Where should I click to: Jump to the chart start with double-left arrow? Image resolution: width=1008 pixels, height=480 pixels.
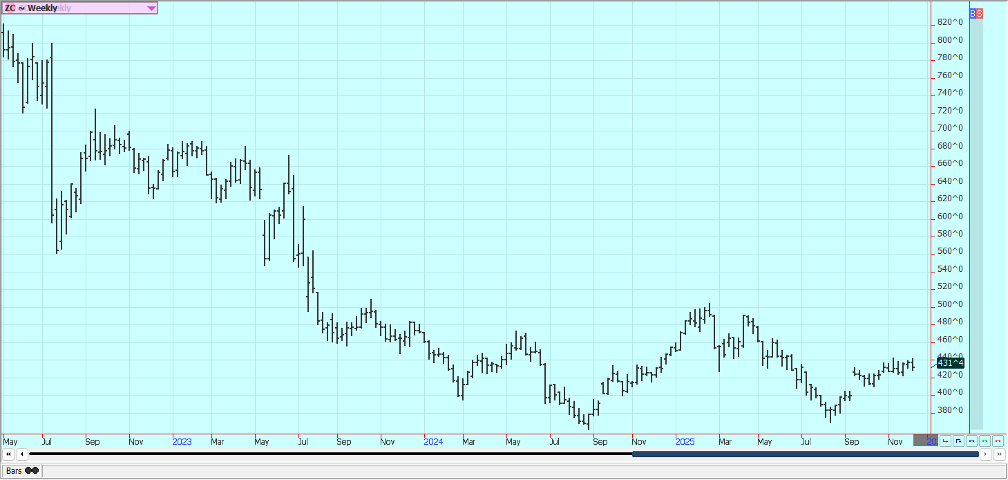9,454
